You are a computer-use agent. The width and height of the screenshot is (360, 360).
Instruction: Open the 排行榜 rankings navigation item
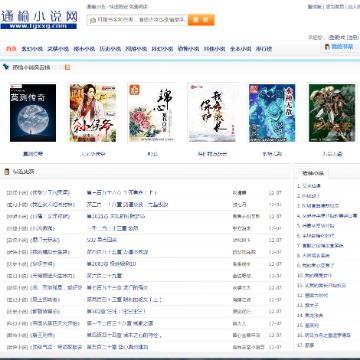click(264, 49)
